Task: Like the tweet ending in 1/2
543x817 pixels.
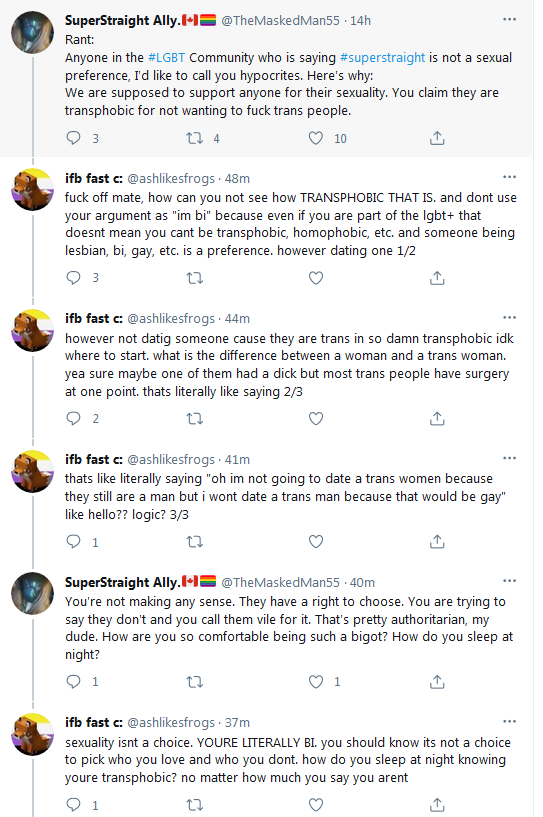Action: pos(316,278)
